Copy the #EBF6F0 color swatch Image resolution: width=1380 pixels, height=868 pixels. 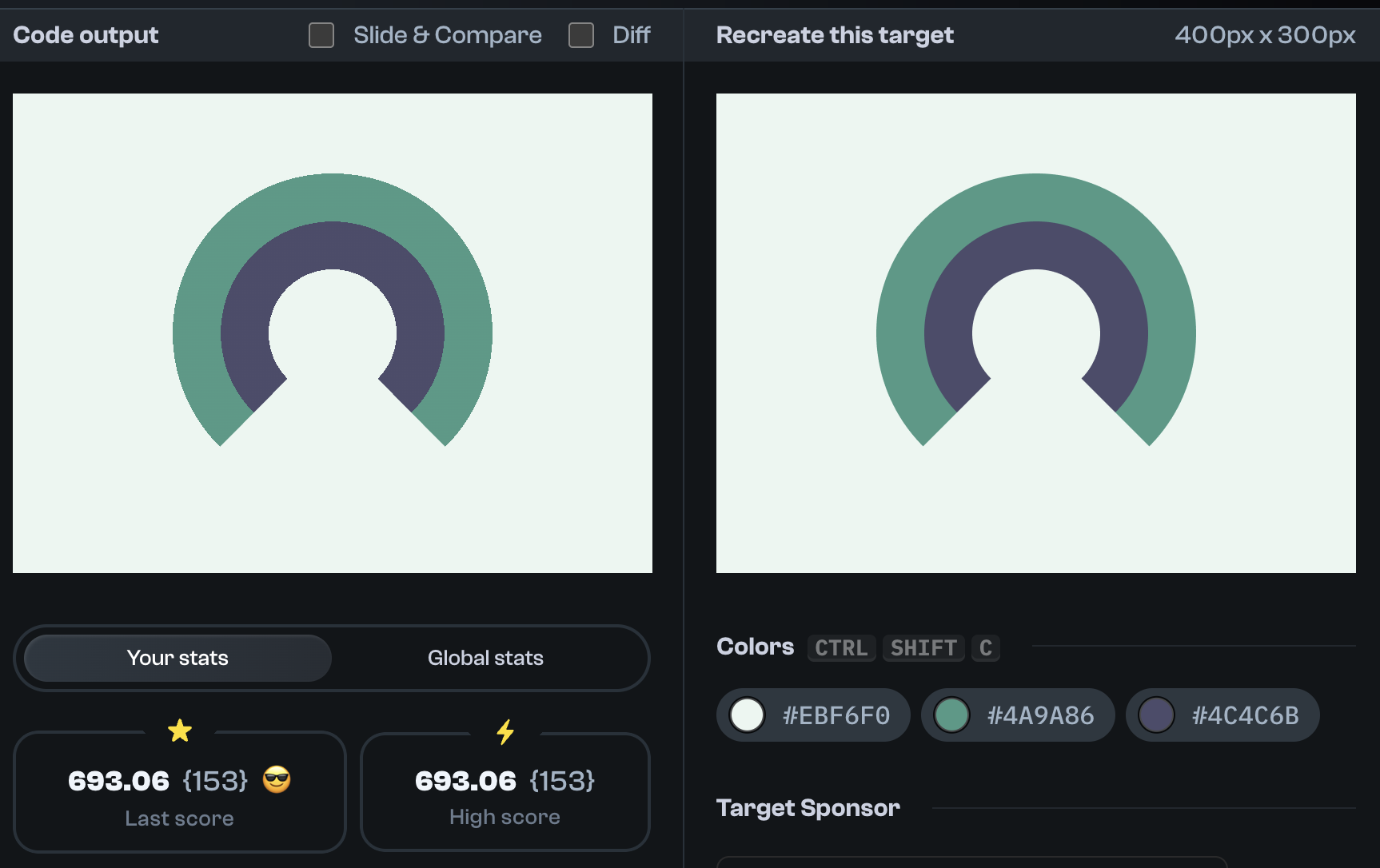point(813,715)
